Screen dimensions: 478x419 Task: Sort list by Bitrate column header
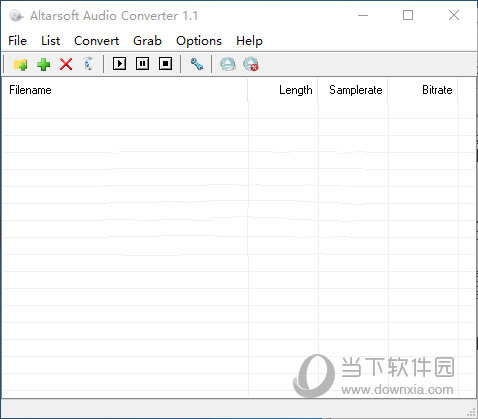[x=423, y=90]
